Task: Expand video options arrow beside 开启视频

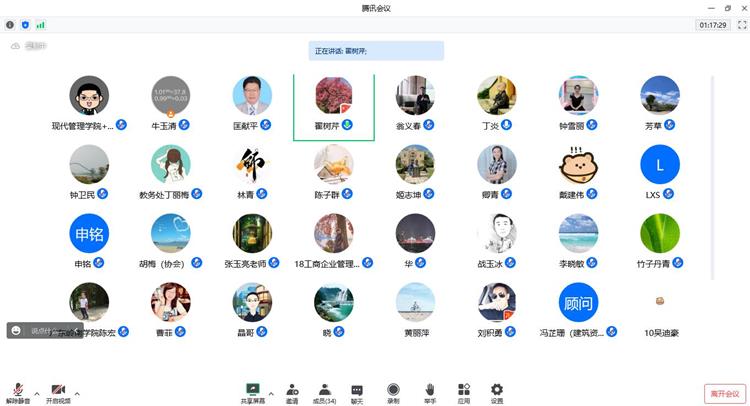Action: coord(77,392)
